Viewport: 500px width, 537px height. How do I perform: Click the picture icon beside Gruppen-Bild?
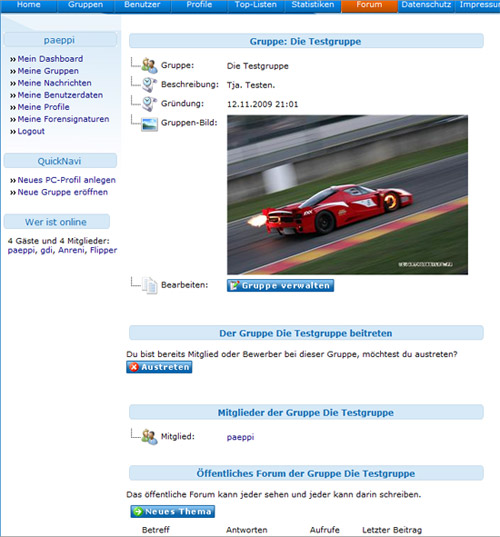coord(150,124)
